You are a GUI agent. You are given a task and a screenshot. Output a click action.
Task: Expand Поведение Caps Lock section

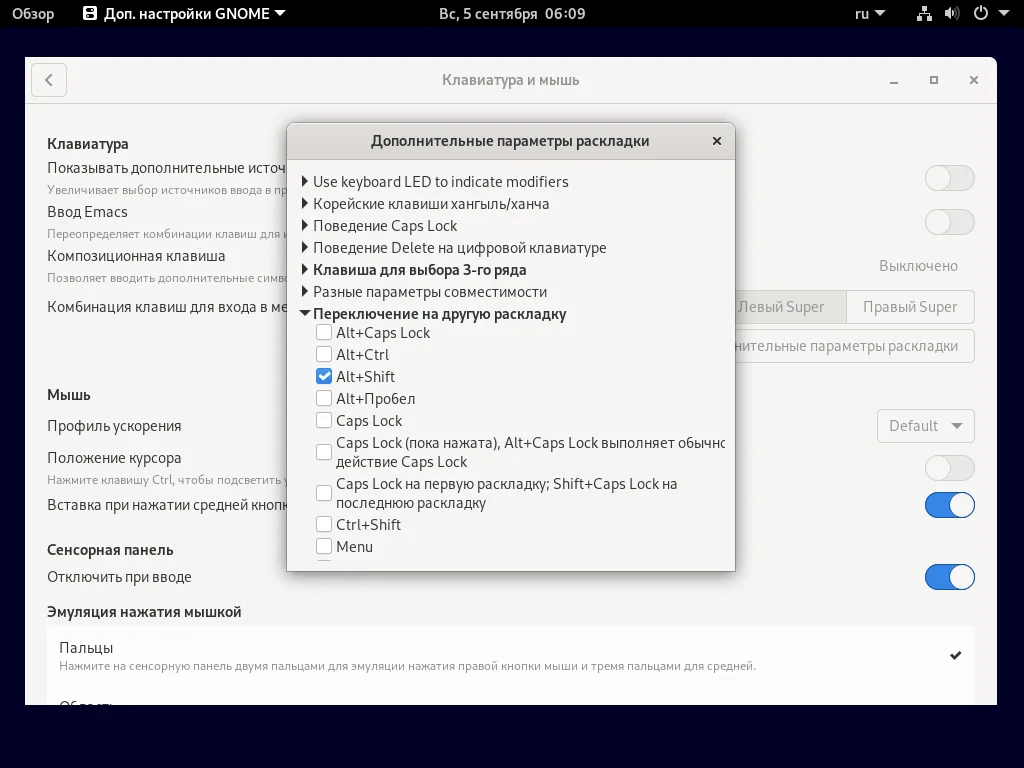306,226
